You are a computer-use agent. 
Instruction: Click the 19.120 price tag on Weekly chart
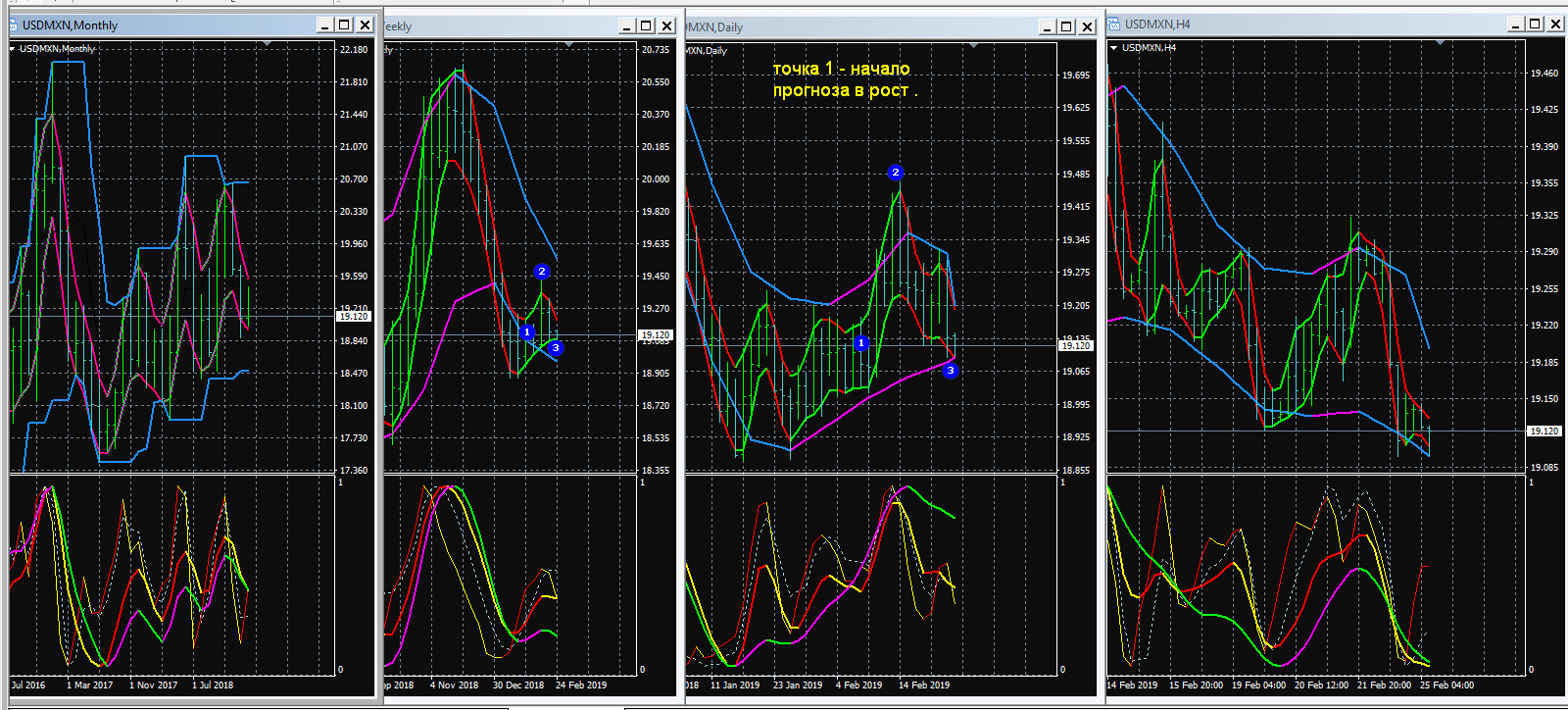tap(655, 335)
